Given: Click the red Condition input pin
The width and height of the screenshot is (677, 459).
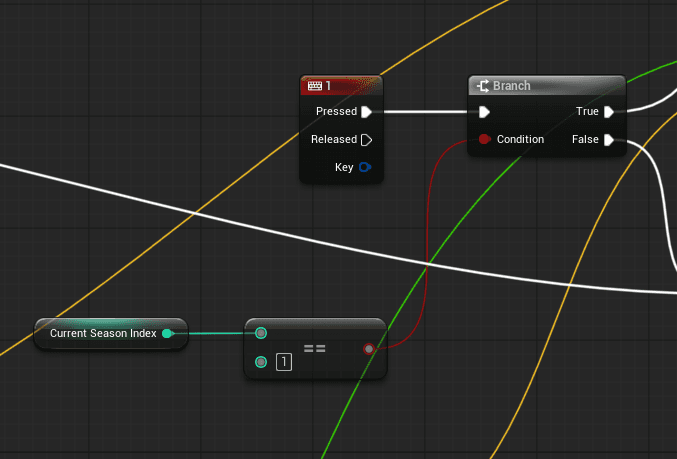Looking at the screenshot, I should pyautogui.click(x=485, y=139).
